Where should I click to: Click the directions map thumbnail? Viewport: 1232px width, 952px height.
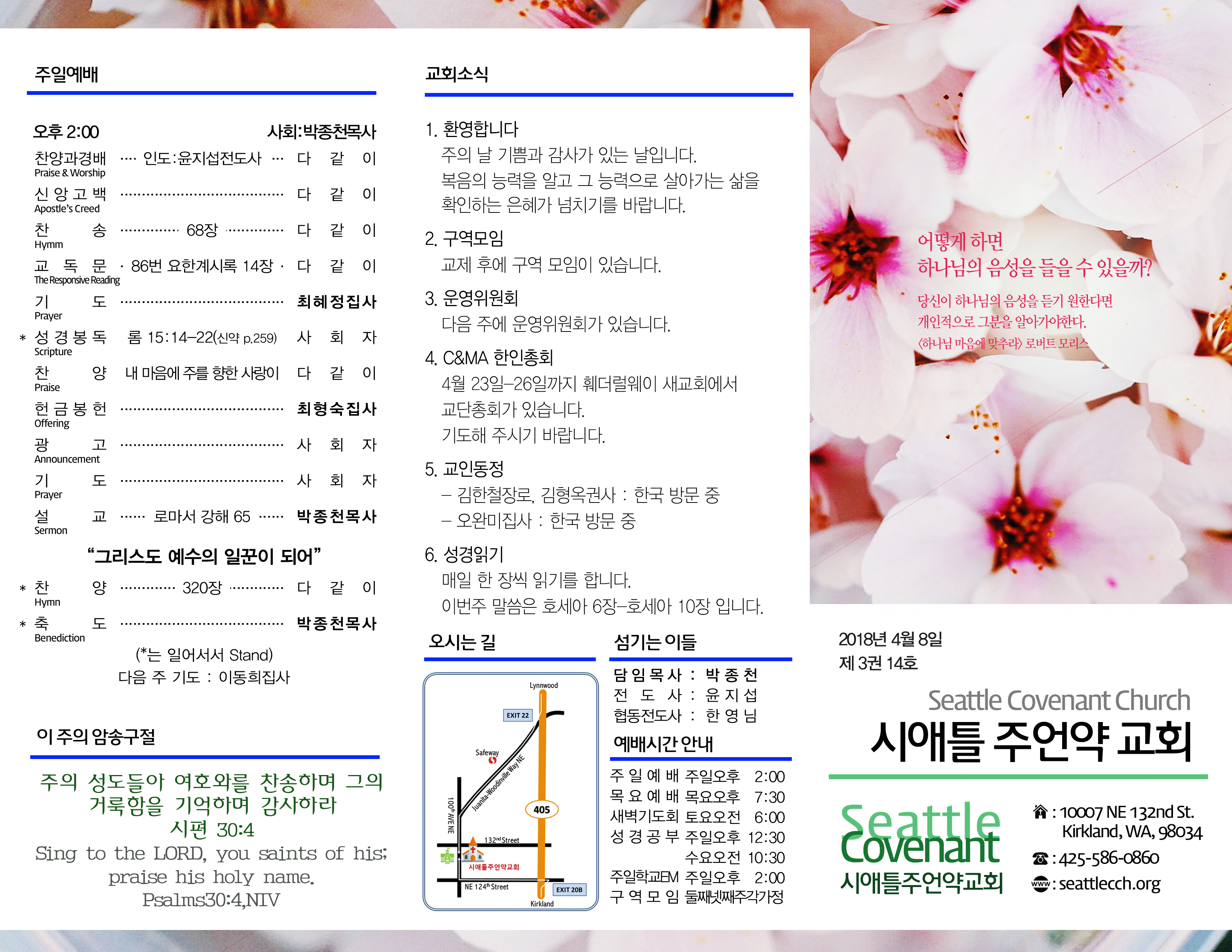510,791
